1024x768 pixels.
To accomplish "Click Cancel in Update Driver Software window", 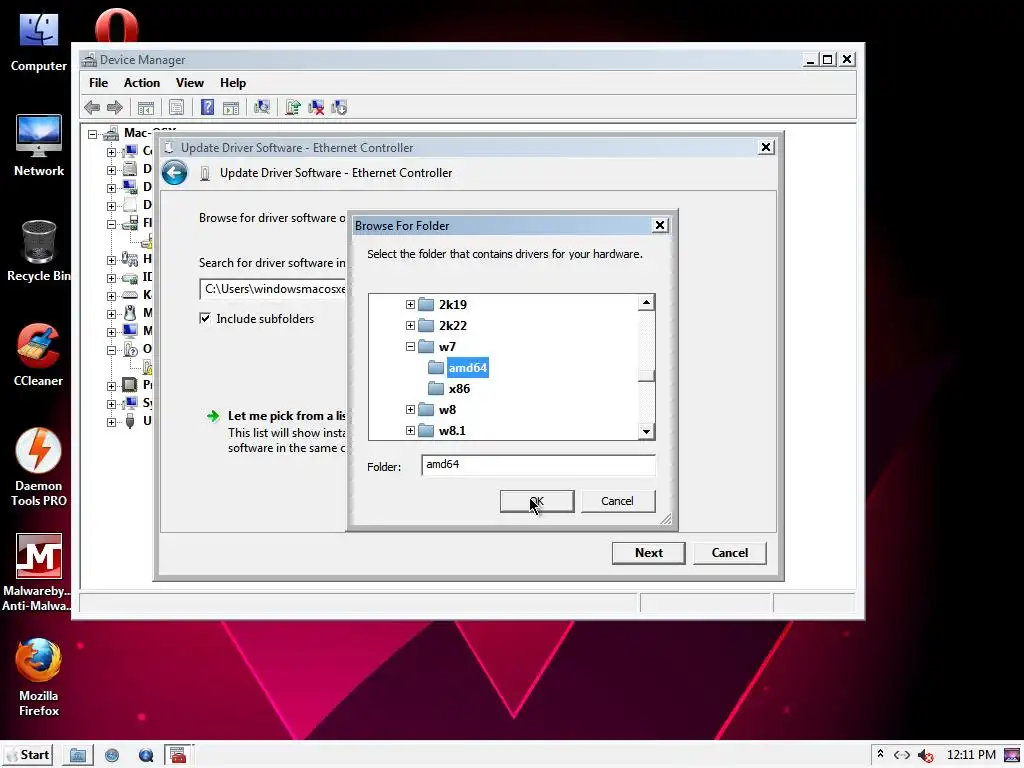I will [729, 552].
